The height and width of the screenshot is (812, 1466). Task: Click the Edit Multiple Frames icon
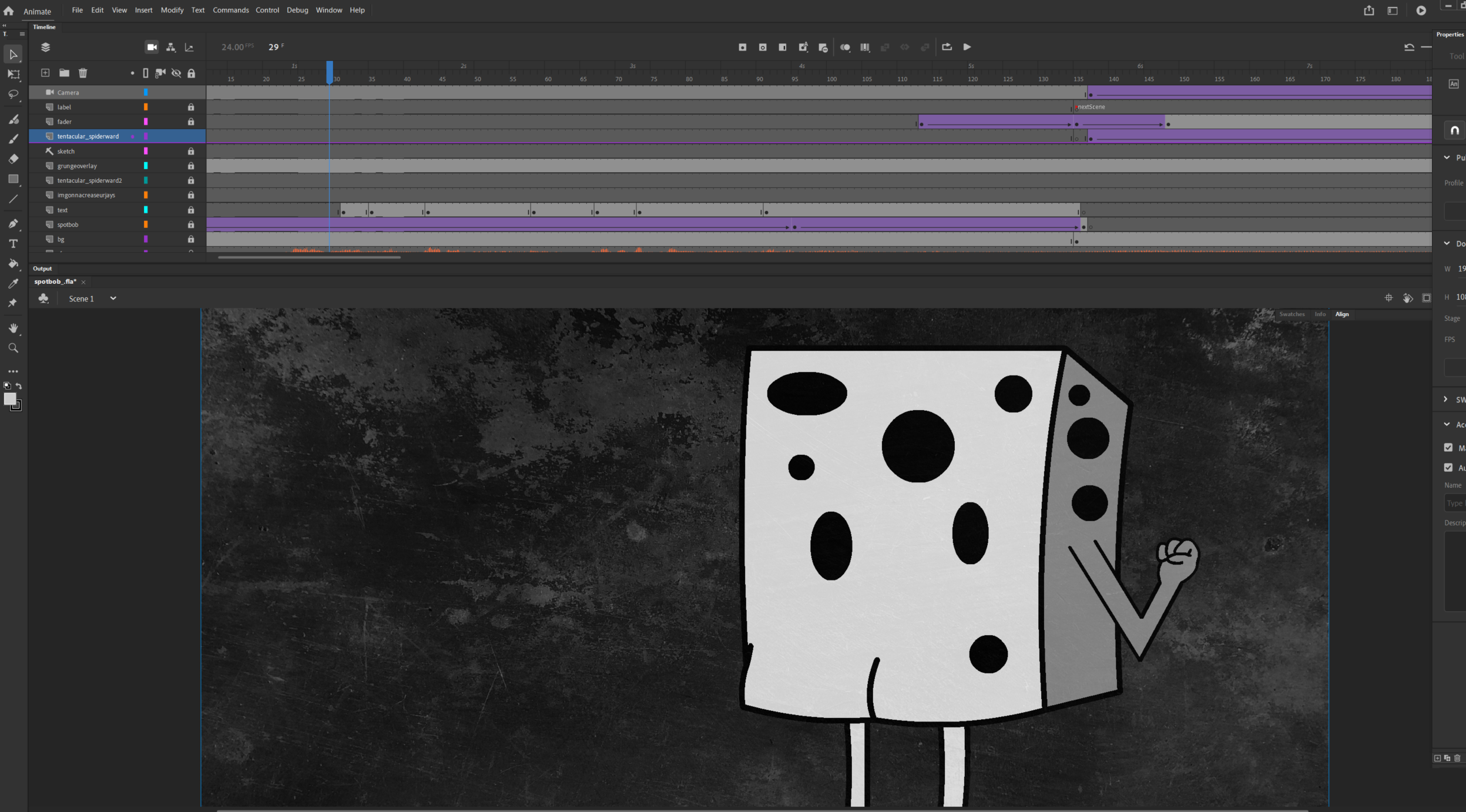pos(865,47)
